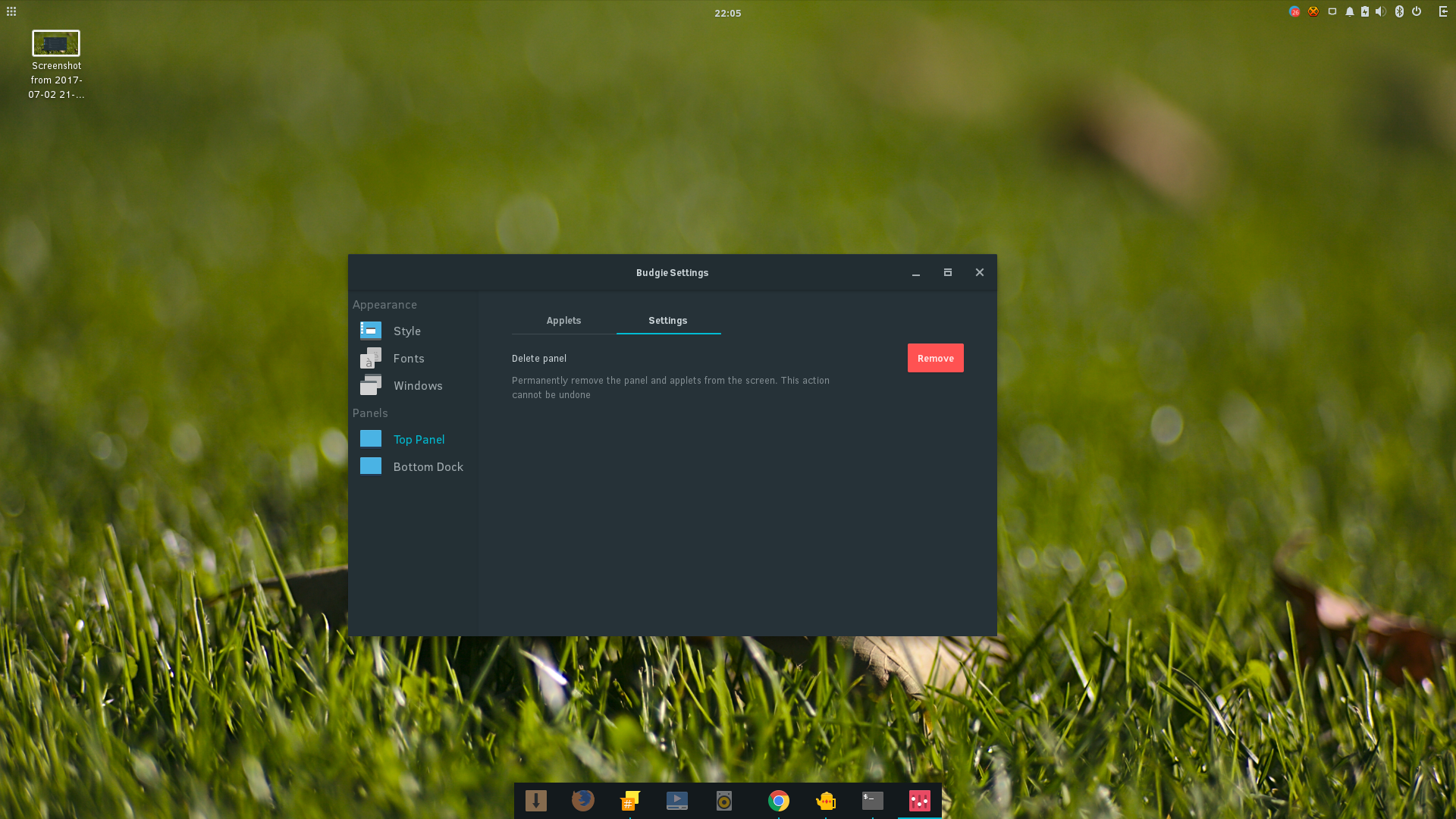Switch to the Settings tab
The image size is (1456, 819).
[x=668, y=321]
